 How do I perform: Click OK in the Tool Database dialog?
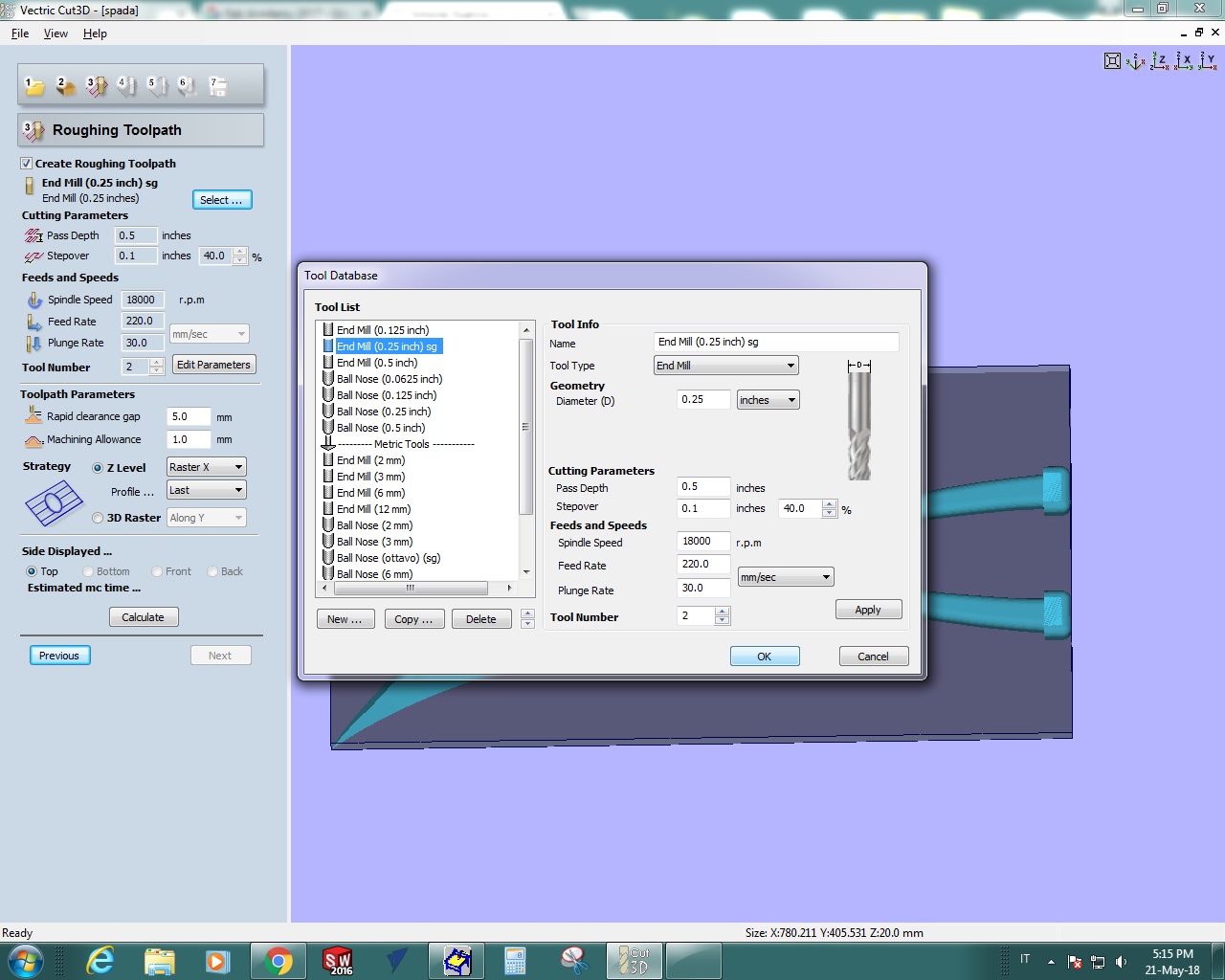[x=765, y=657]
